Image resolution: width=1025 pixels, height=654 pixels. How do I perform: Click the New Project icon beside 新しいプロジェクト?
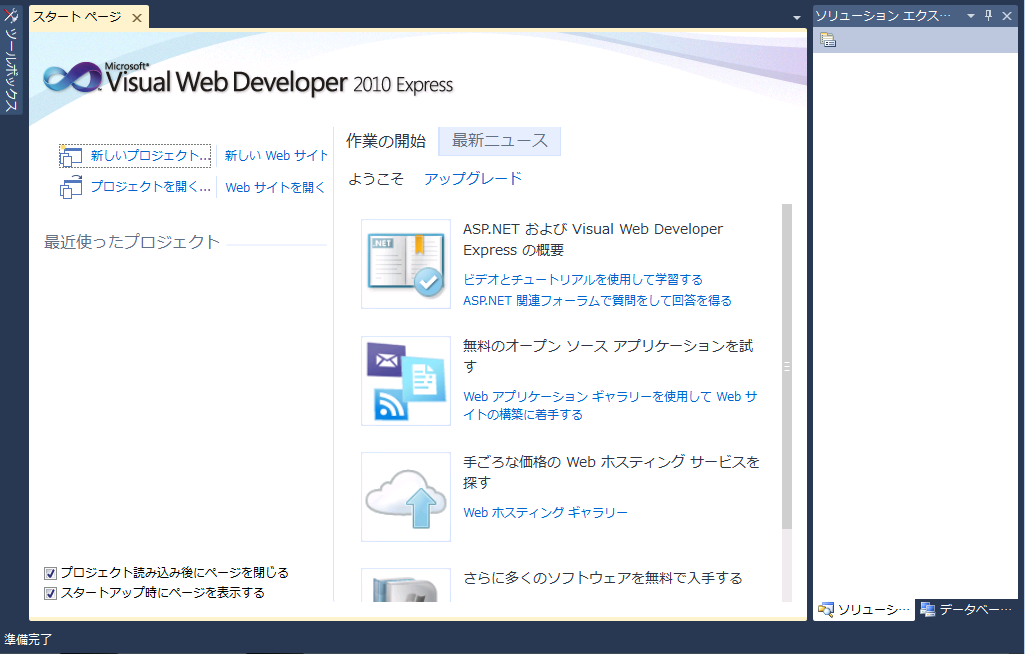click(71, 156)
